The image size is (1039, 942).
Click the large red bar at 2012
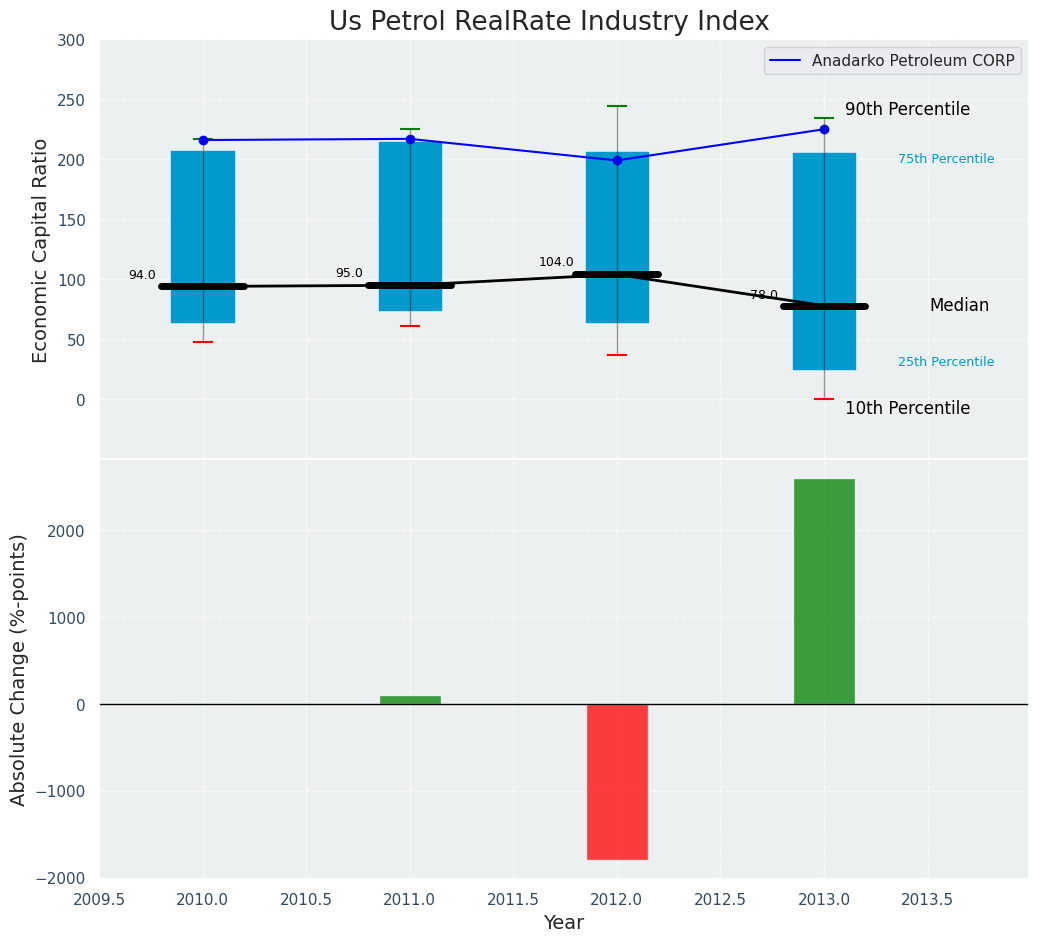[617, 781]
